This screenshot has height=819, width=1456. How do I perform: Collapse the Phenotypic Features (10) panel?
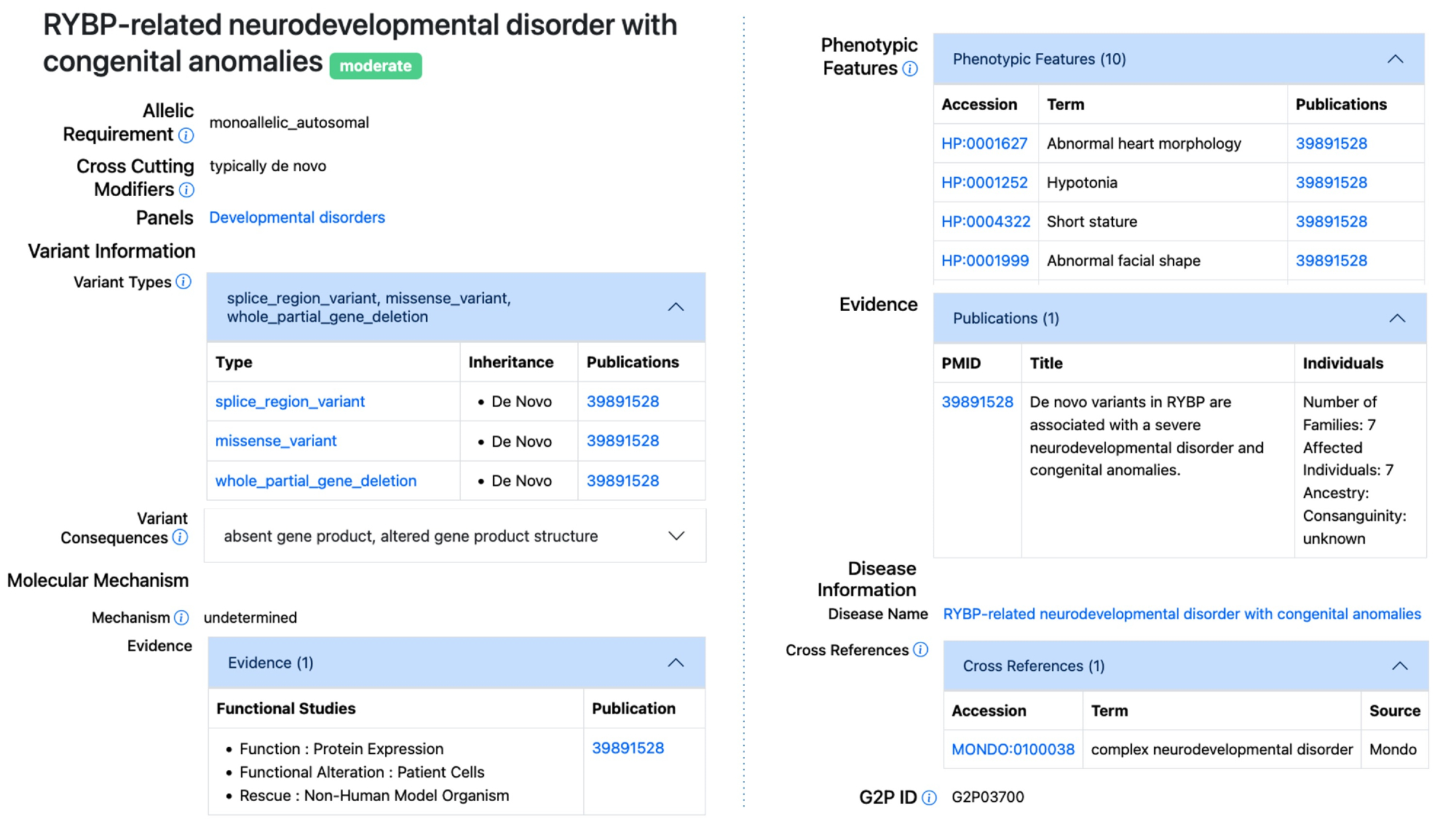point(1395,59)
